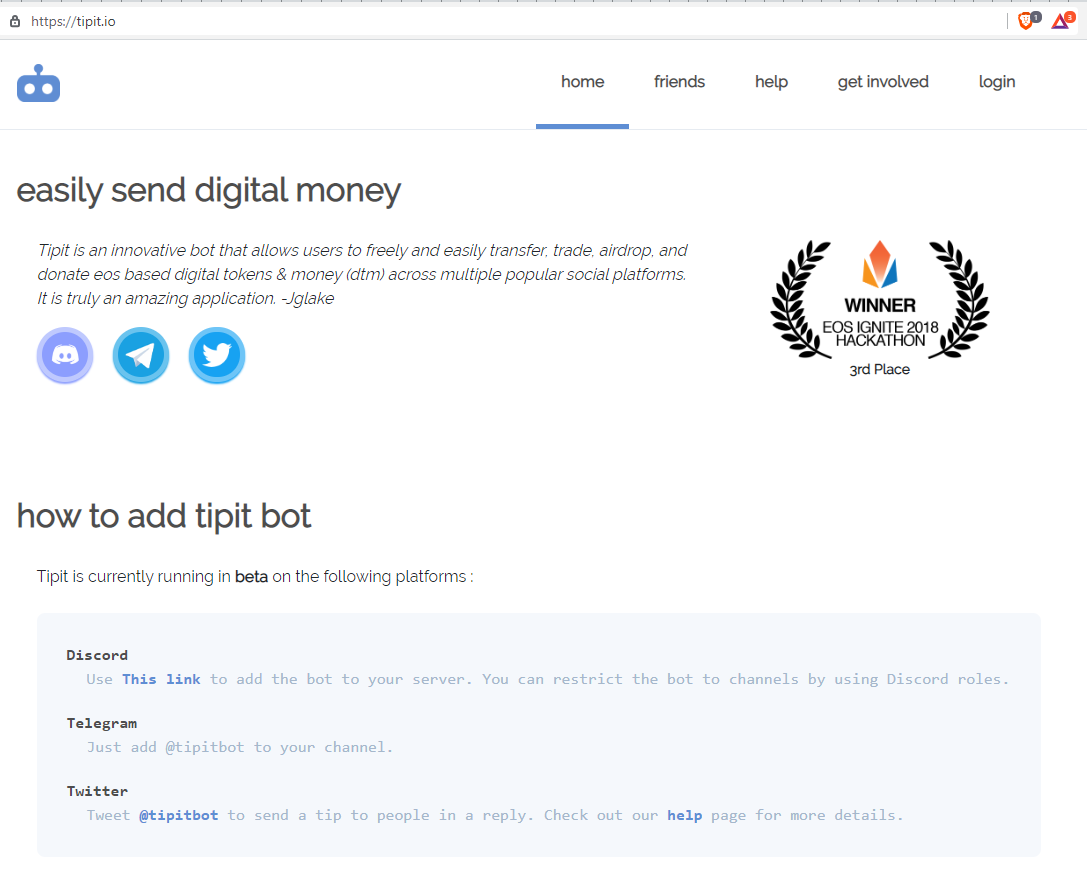The height and width of the screenshot is (893, 1087).
Task: Click the 'Just add @tipitbot to your channel.' text
Action: point(240,747)
